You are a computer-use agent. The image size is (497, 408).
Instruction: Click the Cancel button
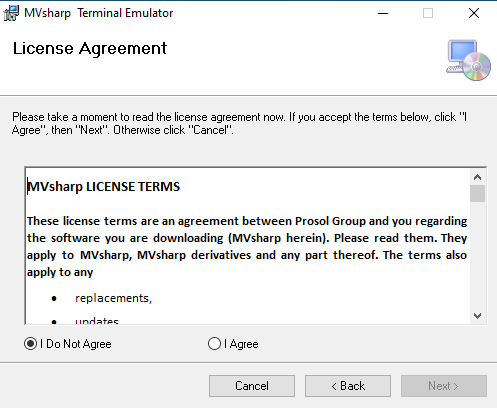[x=252, y=386]
